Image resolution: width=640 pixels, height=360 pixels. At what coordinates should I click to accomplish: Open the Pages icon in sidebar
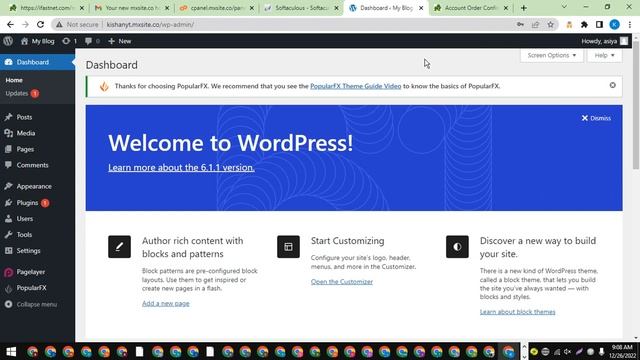(x=9, y=149)
